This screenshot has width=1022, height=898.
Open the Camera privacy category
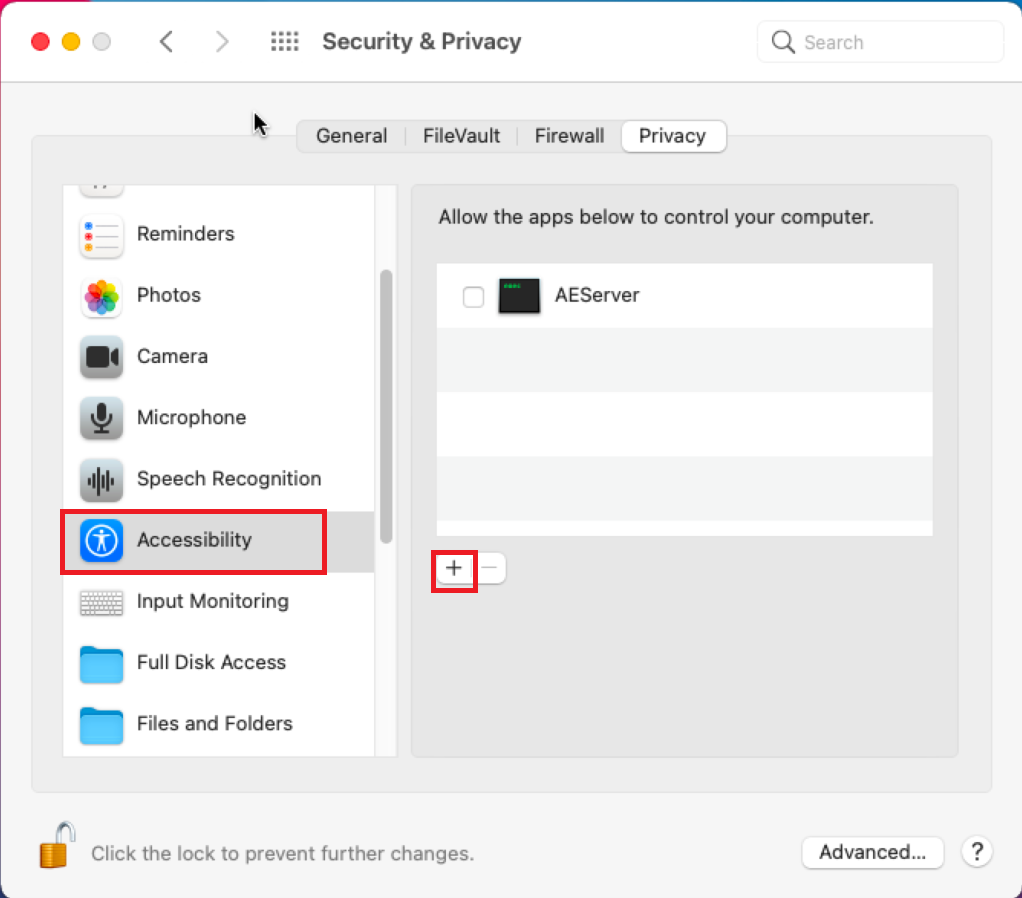[218, 356]
